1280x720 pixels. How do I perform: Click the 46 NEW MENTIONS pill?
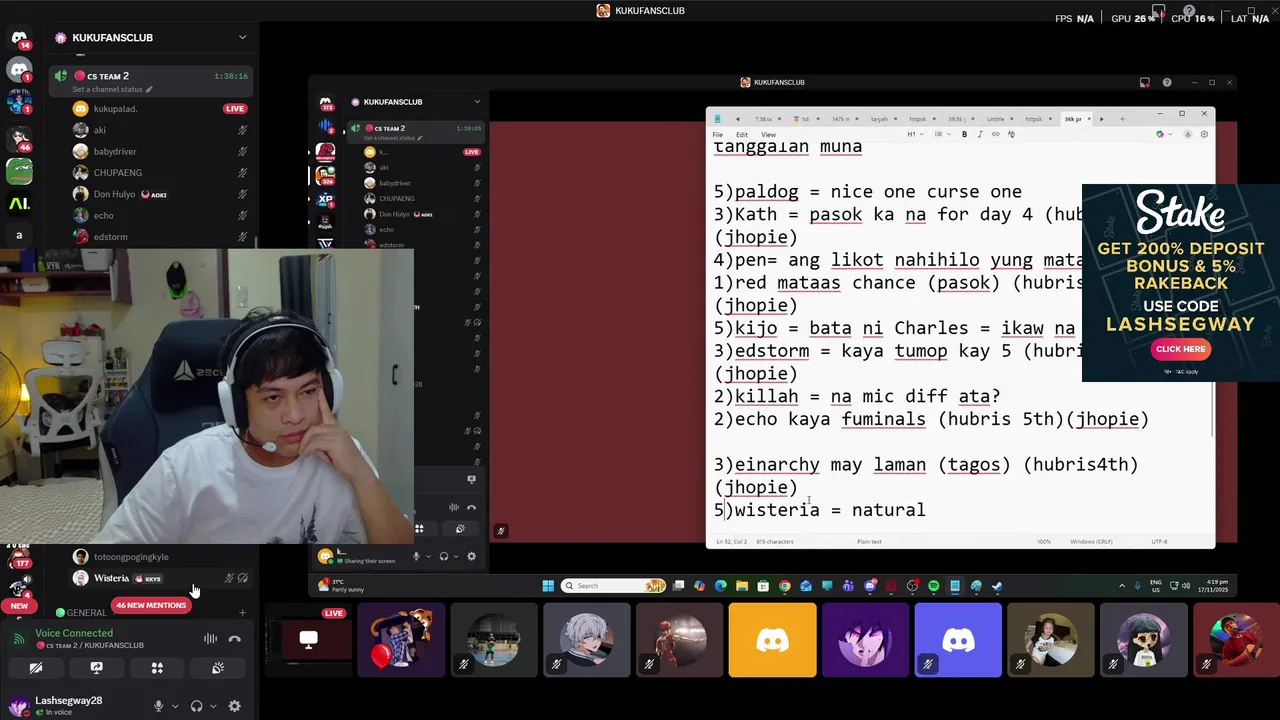(x=151, y=605)
